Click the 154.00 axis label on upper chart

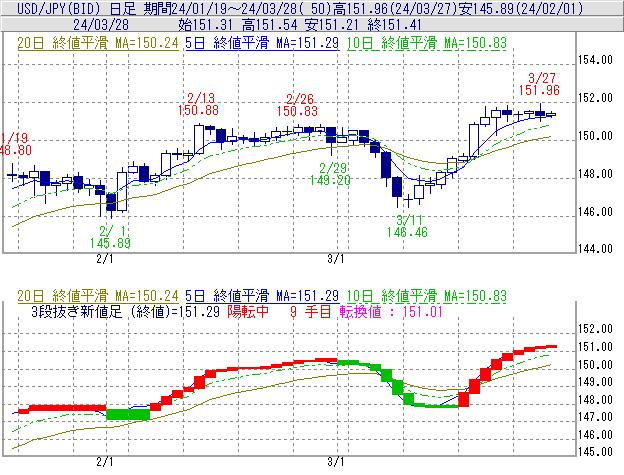595,60
